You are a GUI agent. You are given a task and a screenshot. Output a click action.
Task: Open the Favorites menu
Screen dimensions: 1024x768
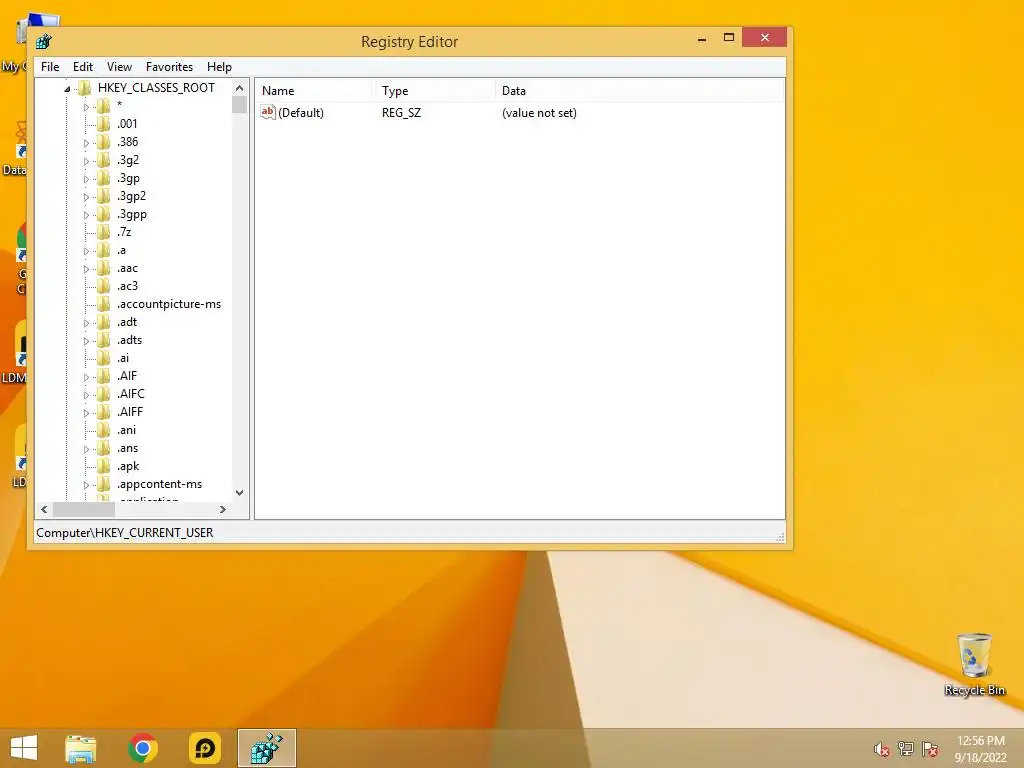169,67
